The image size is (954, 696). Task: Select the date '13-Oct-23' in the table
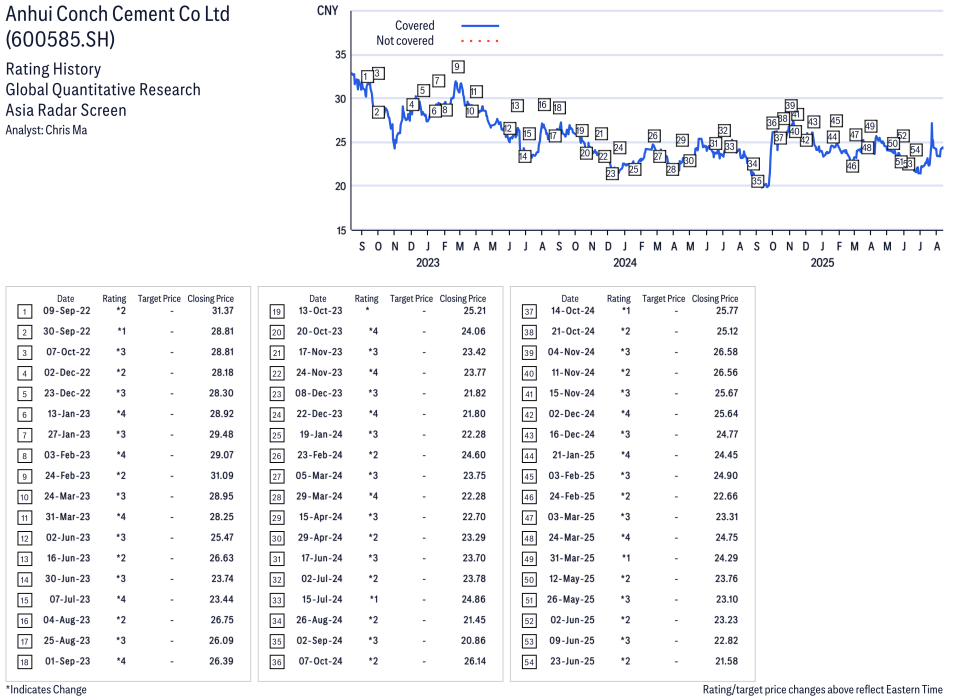(x=320, y=311)
